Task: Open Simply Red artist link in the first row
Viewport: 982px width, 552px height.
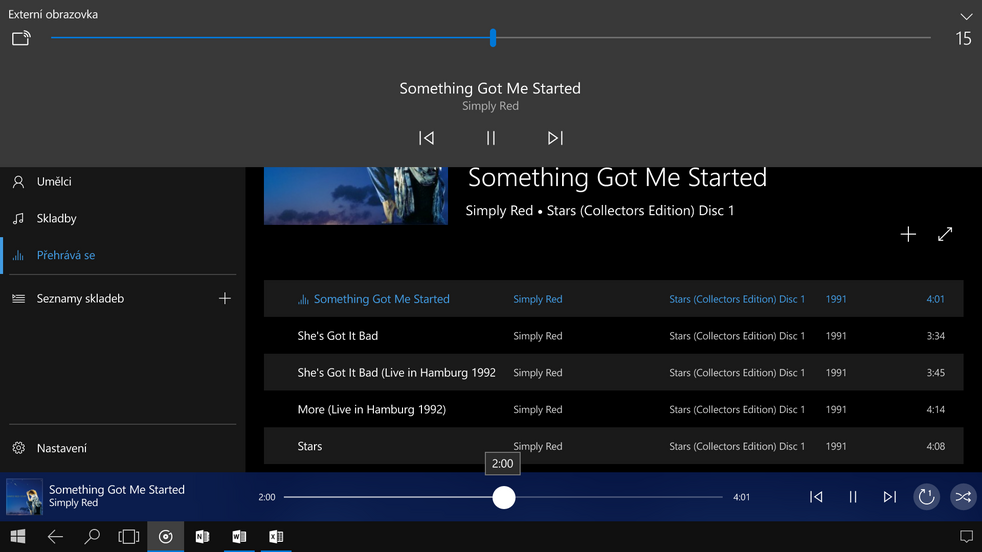Action: tap(537, 299)
